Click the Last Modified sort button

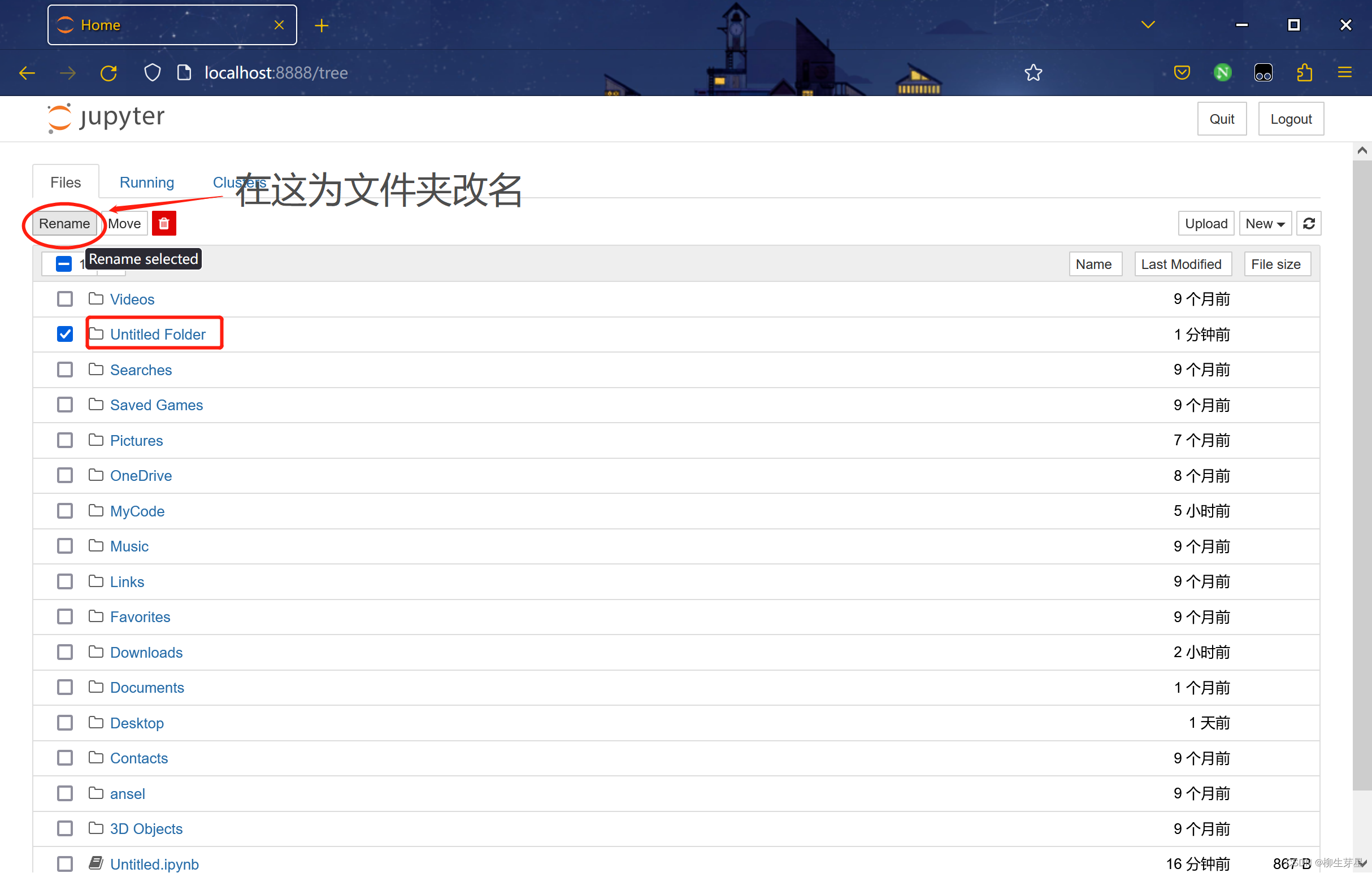pyautogui.click(x=1182, y=264)
